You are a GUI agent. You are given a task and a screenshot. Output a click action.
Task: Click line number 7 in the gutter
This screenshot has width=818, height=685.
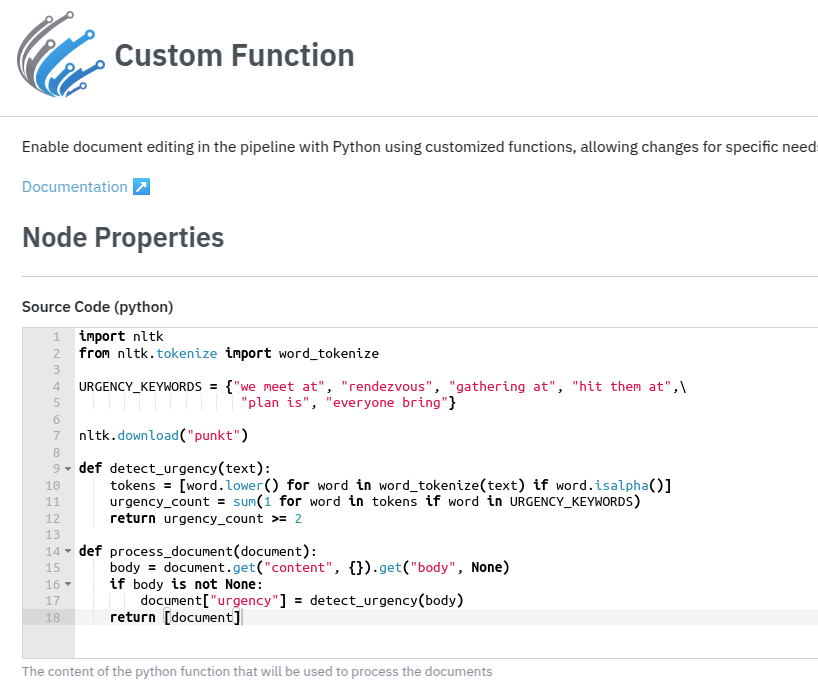(56, 436)
